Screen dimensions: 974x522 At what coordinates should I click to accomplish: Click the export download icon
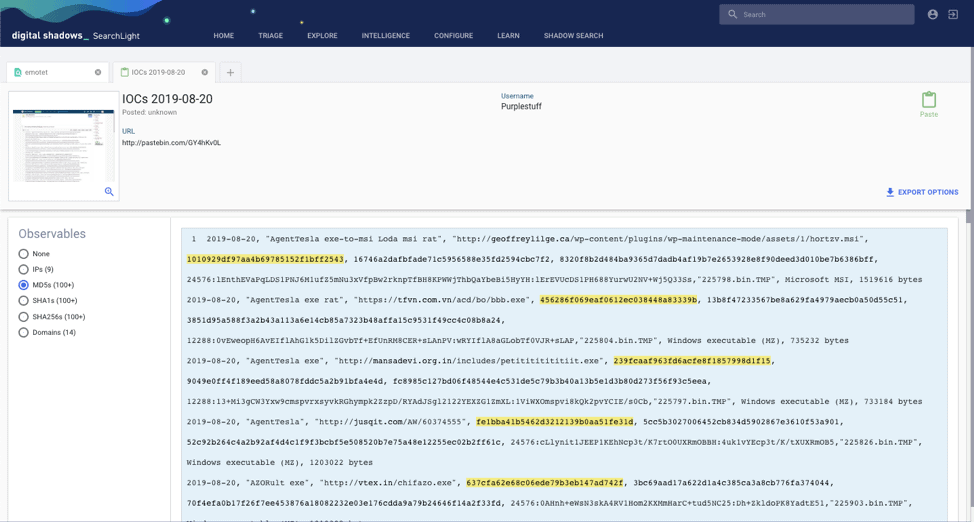[x=890, y=192]
